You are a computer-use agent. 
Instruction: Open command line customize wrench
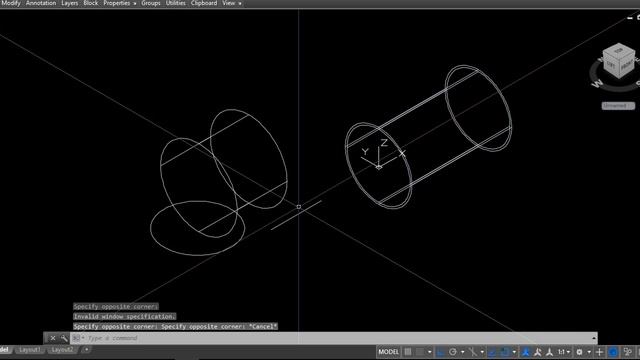click(64, 338)
